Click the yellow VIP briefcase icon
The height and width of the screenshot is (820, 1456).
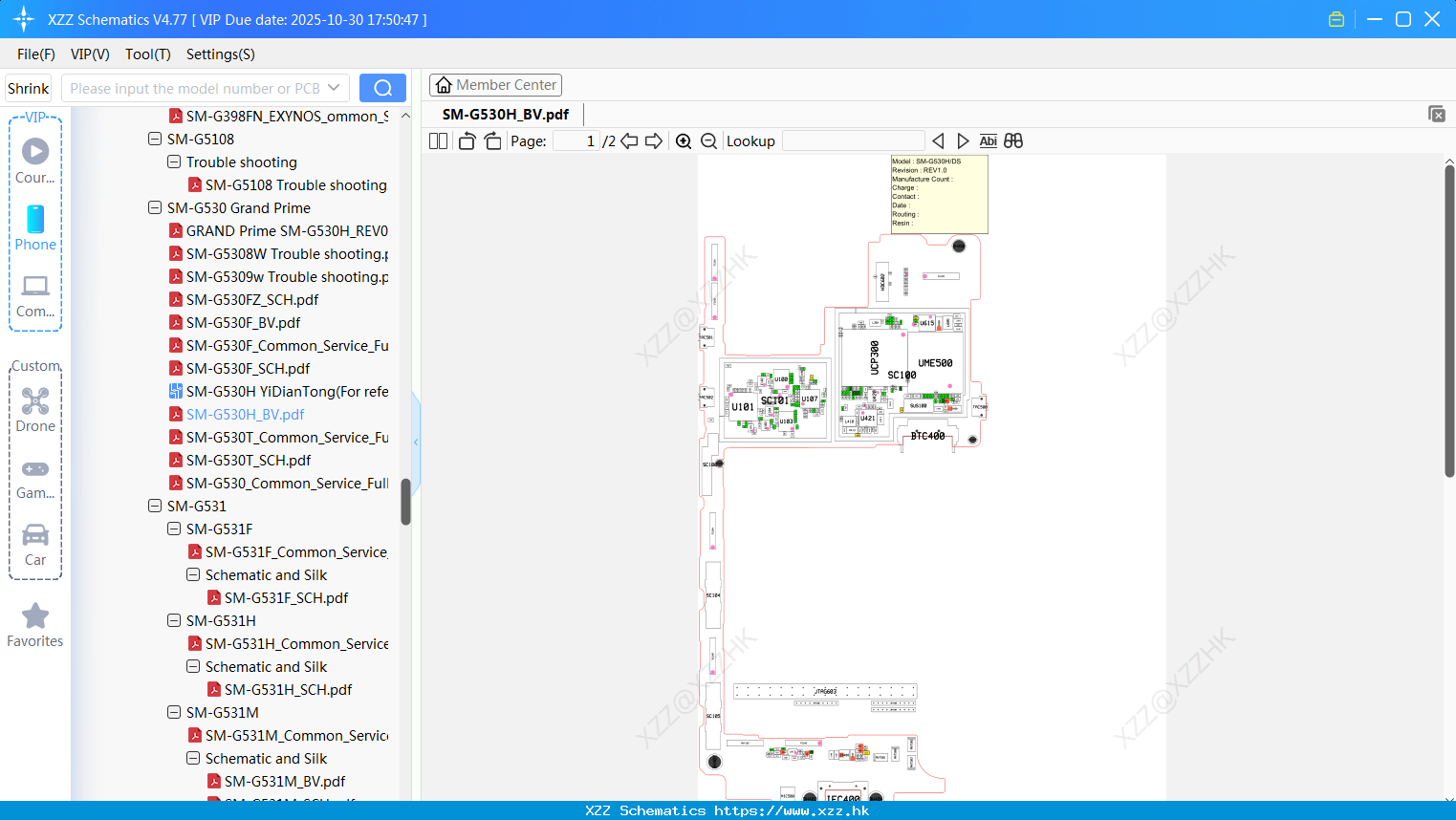(1336, 19)
